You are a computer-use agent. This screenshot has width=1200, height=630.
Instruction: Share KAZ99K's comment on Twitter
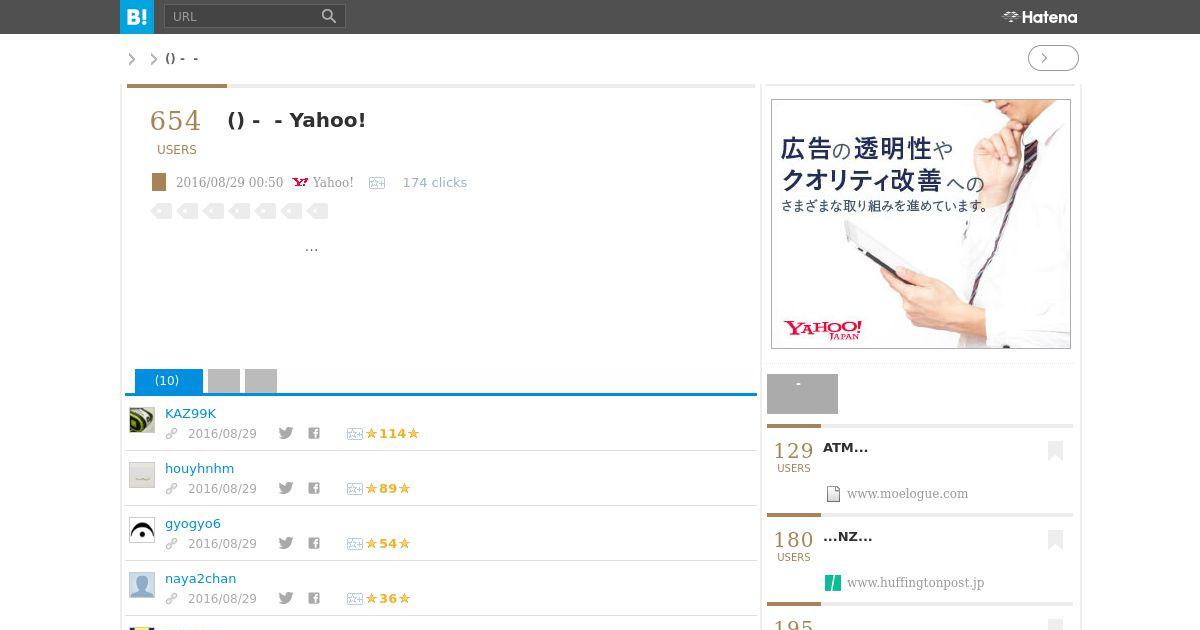tap(286, 433)
